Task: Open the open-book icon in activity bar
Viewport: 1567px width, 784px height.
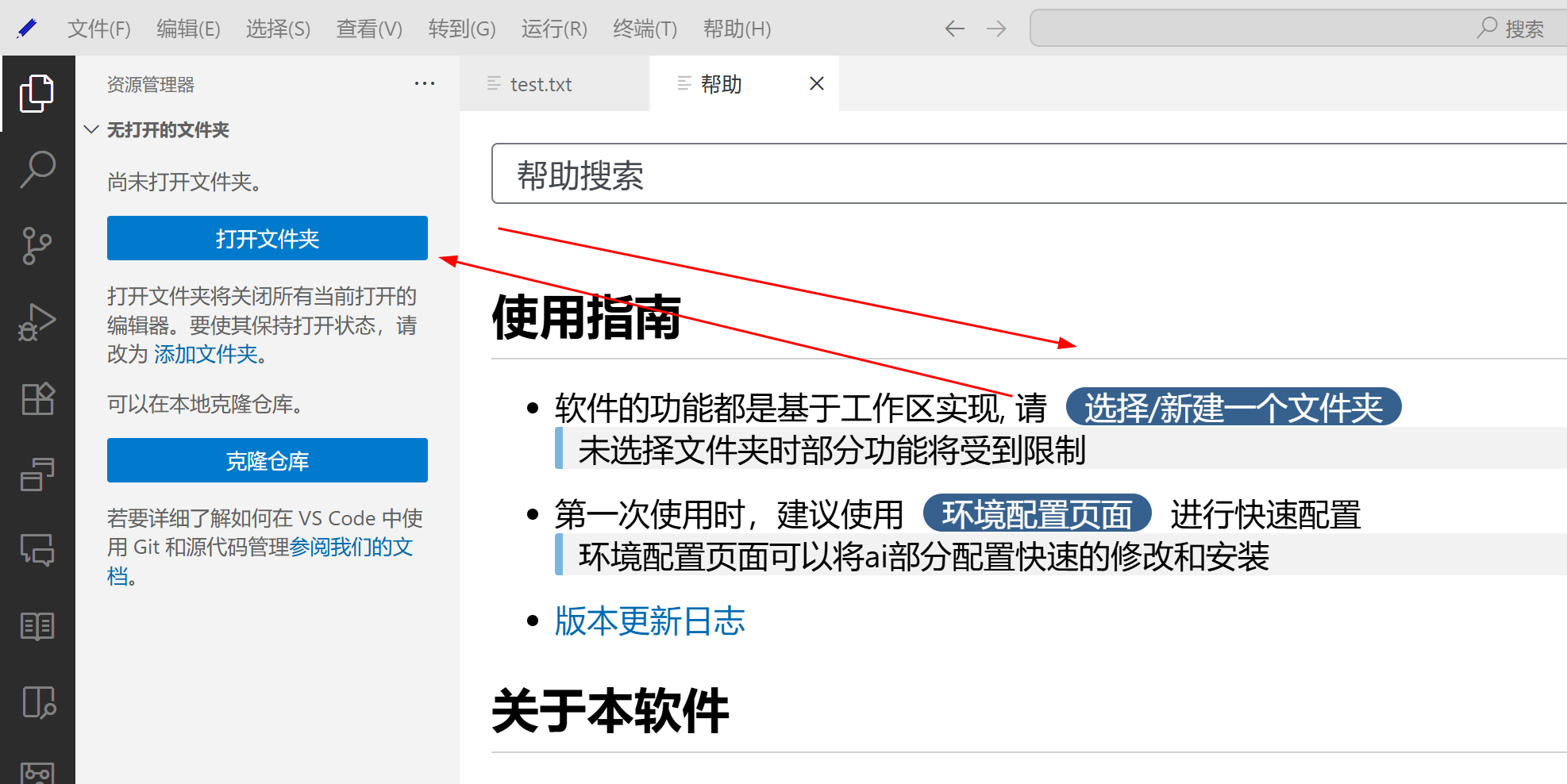Action: (37, 626)
